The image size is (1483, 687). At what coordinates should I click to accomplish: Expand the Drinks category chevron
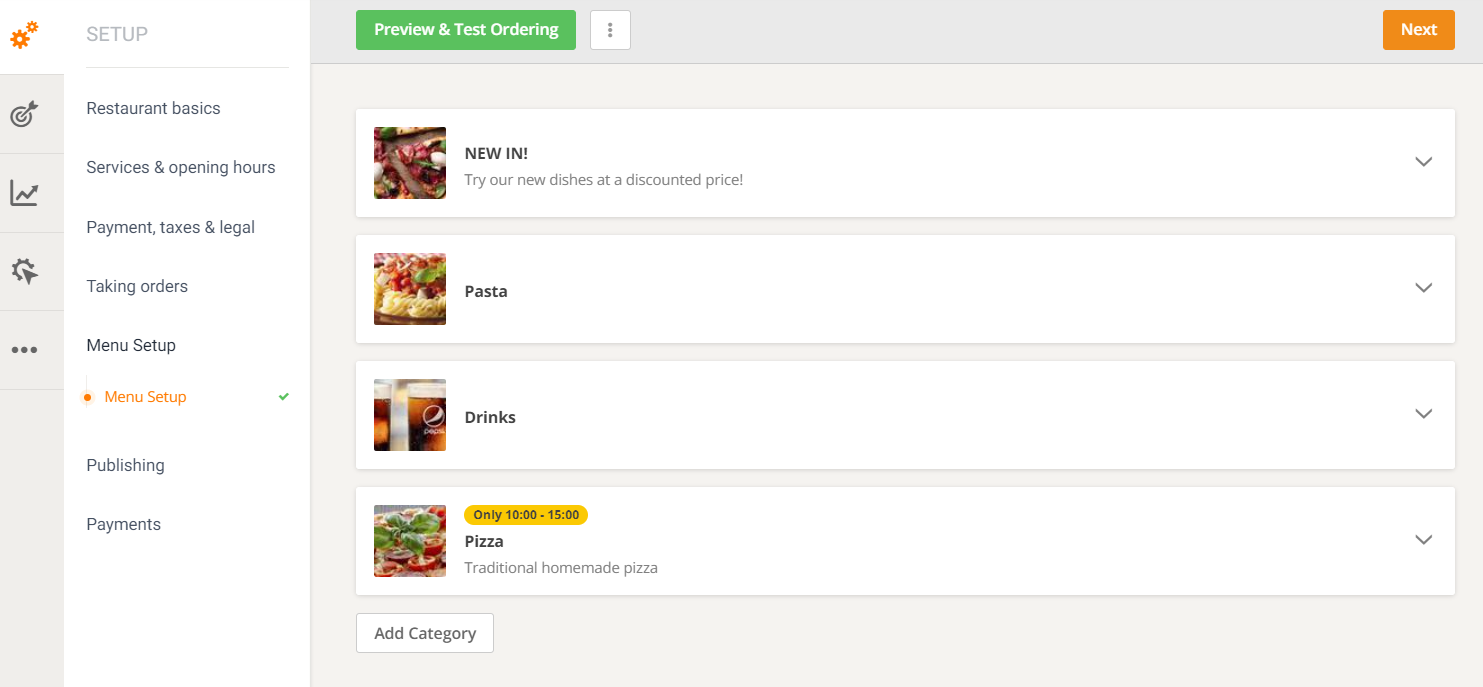click(x=1424, y=414)
